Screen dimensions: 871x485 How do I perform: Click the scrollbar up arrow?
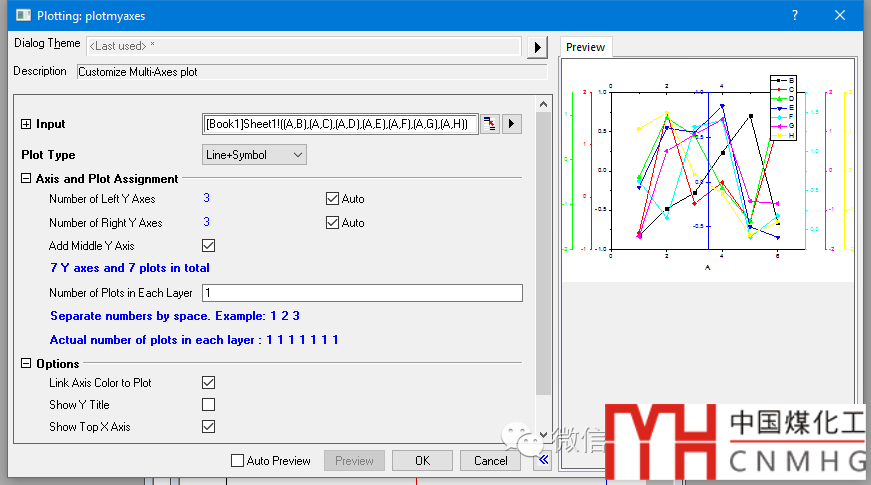click(543, 104)
